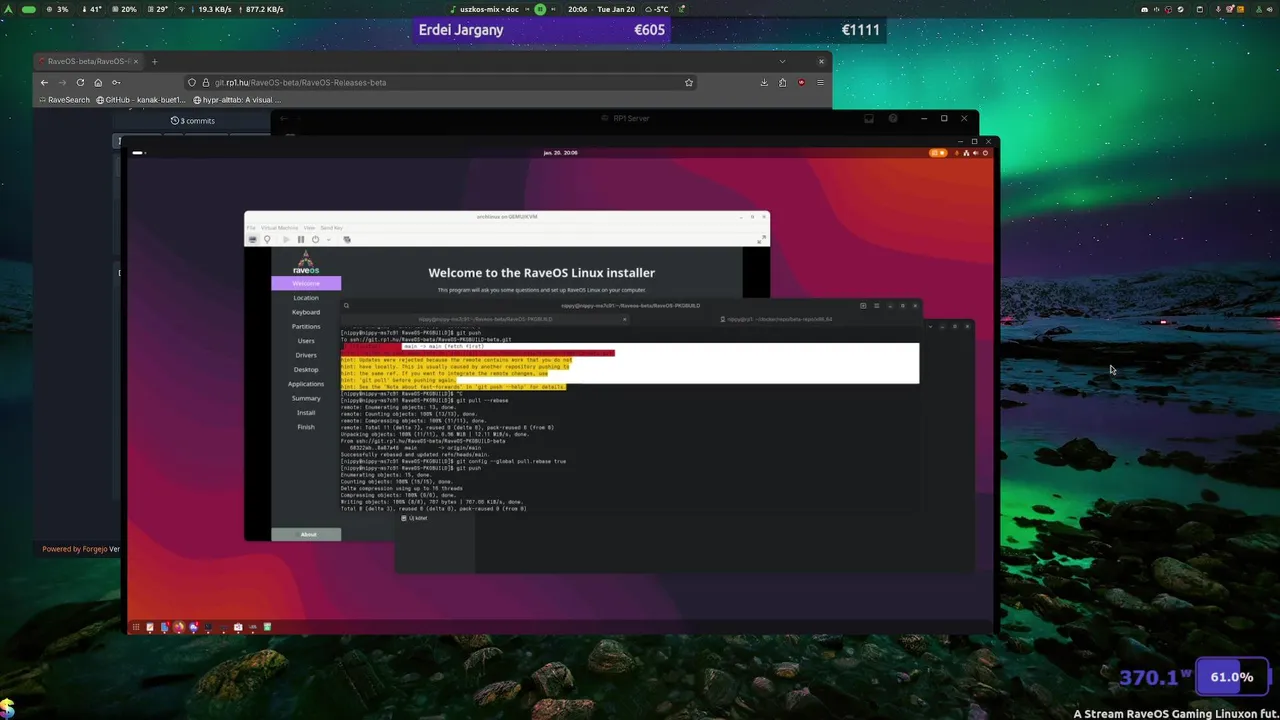
Task: Select Drivers step in installer sidebar
Action: coord(306,355)
